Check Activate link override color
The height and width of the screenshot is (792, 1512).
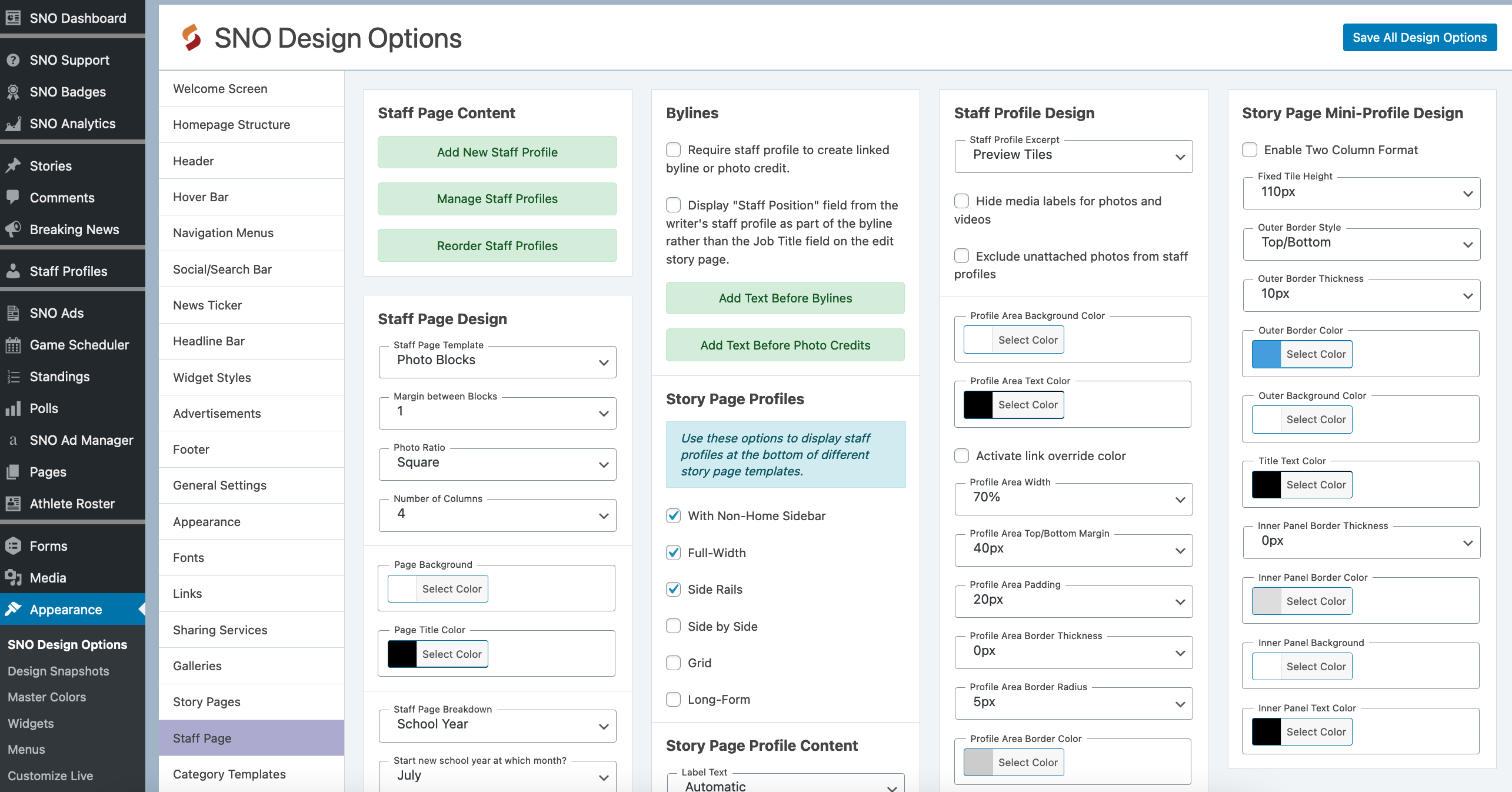(962, 456)
